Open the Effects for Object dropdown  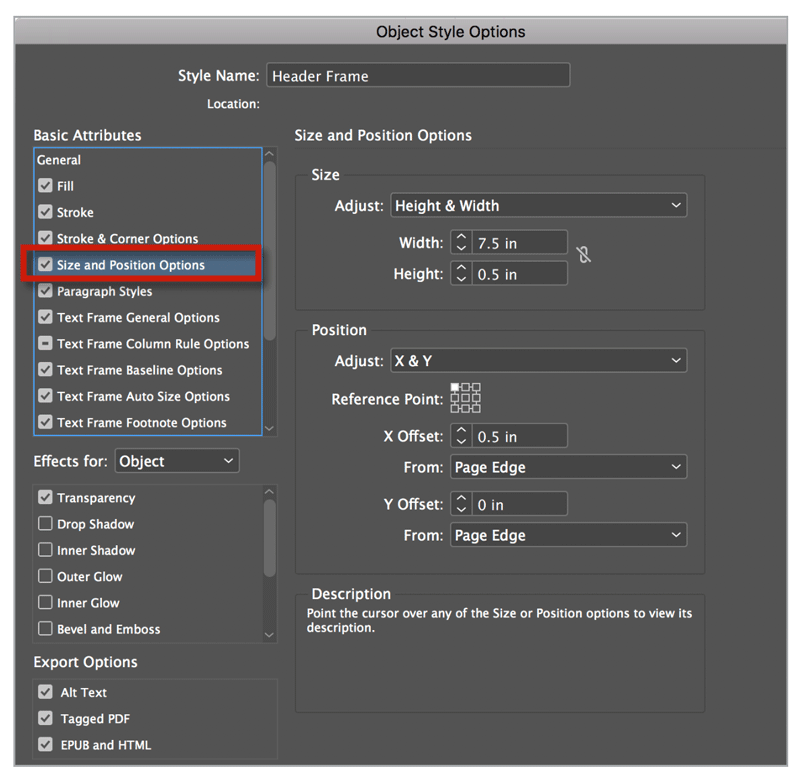coord(177,461)
